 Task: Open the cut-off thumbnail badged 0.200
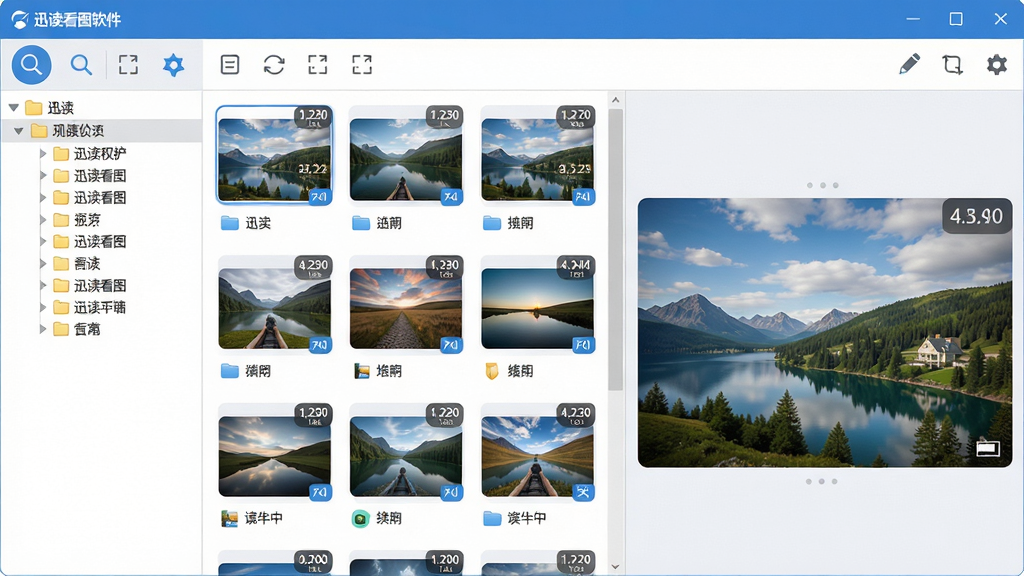coord(274,563)
